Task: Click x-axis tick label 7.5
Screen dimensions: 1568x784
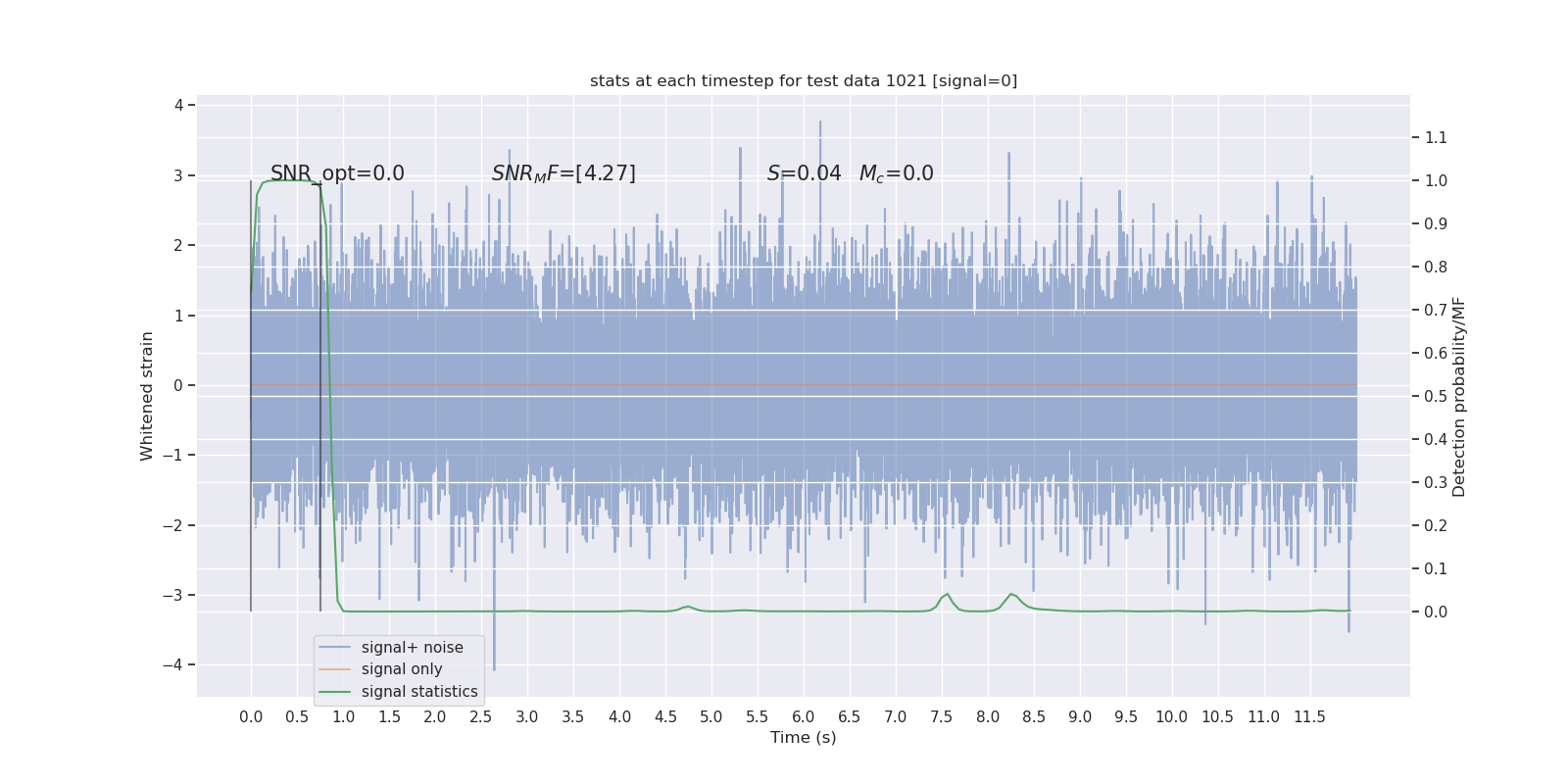Action: (942, 716)
